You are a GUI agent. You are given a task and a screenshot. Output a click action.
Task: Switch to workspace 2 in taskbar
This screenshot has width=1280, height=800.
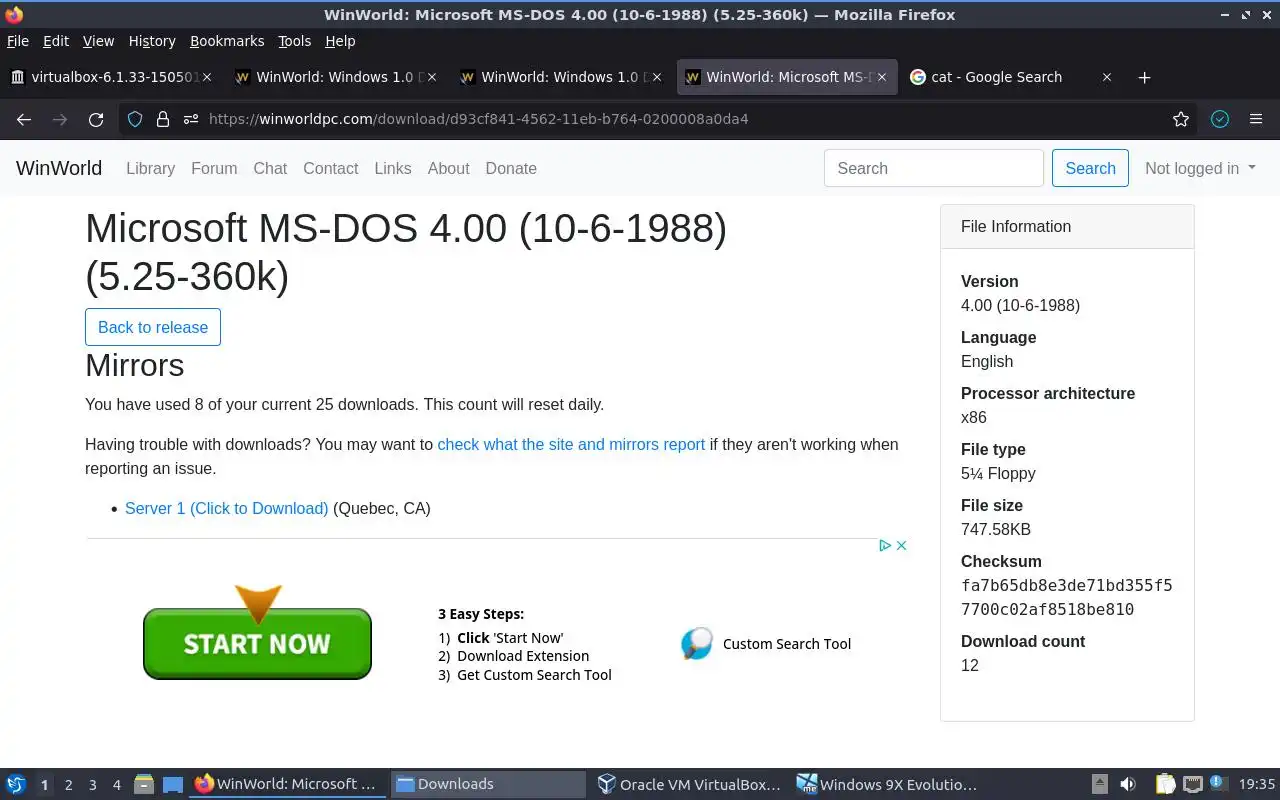[x=68, y=785]
